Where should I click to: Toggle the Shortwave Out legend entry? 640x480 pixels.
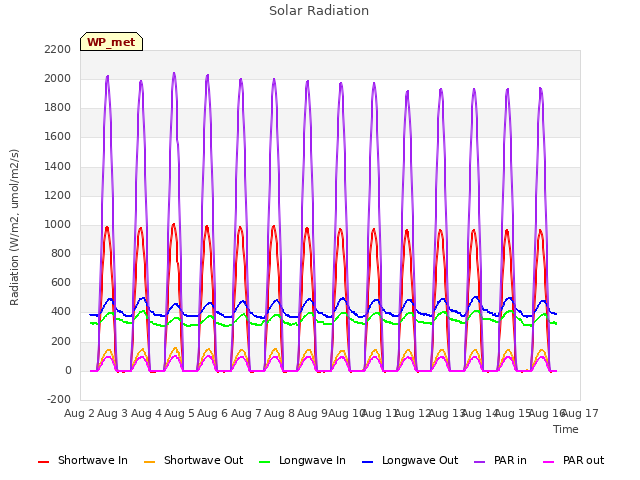coord(193,460)
